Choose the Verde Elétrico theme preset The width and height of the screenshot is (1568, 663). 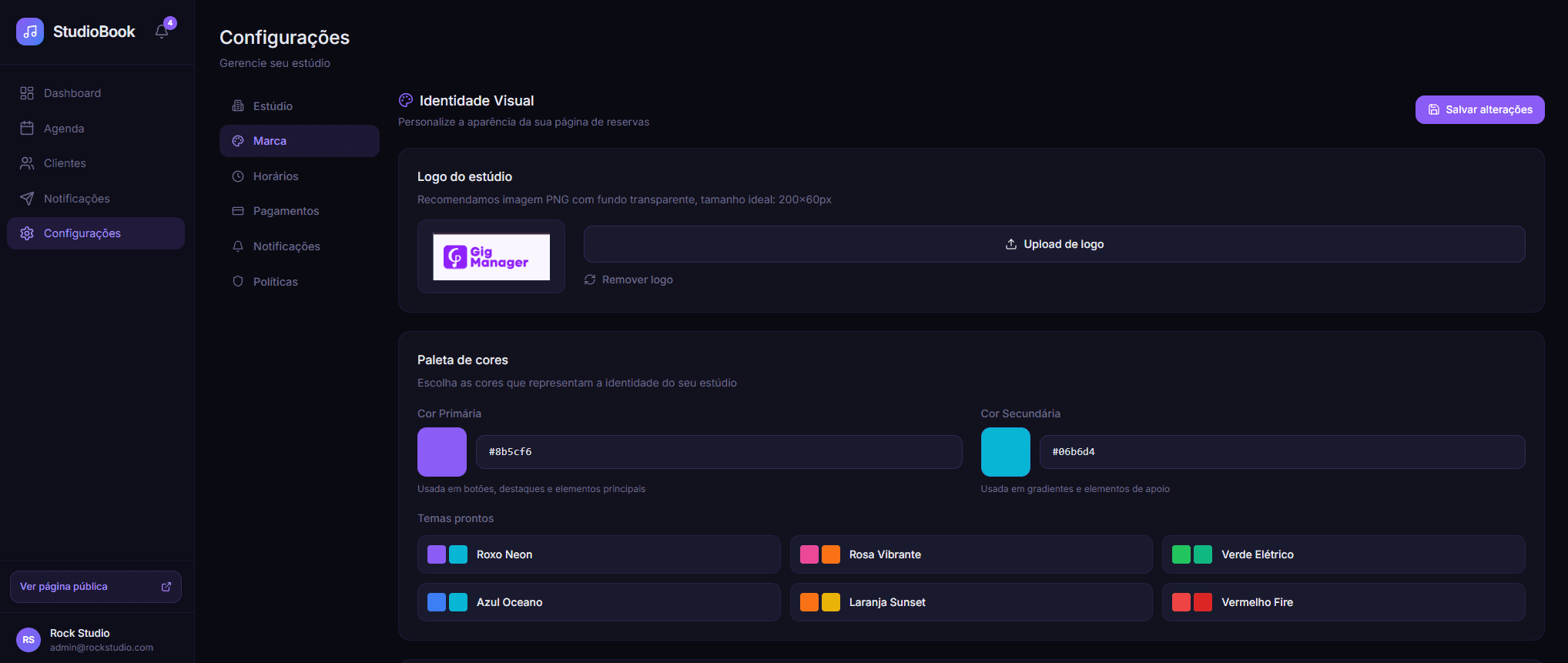point(1342,554)
